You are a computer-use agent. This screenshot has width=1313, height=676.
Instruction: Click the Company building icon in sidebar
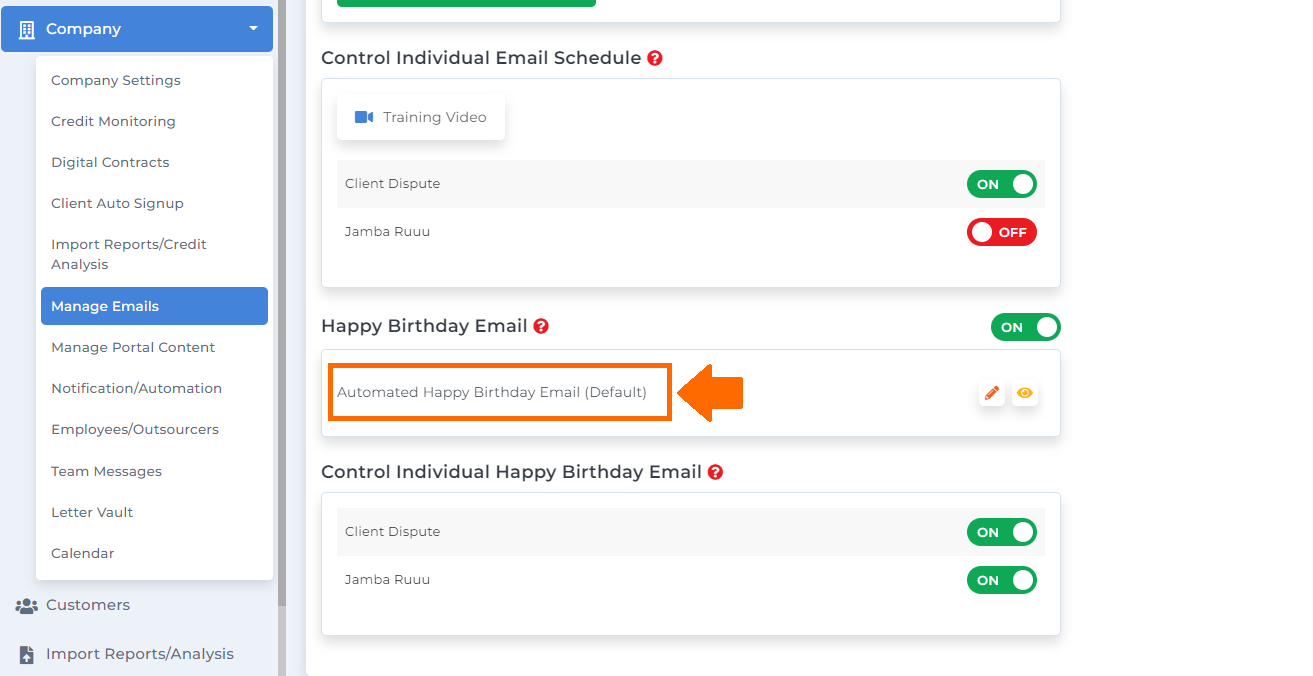[27, 29]
